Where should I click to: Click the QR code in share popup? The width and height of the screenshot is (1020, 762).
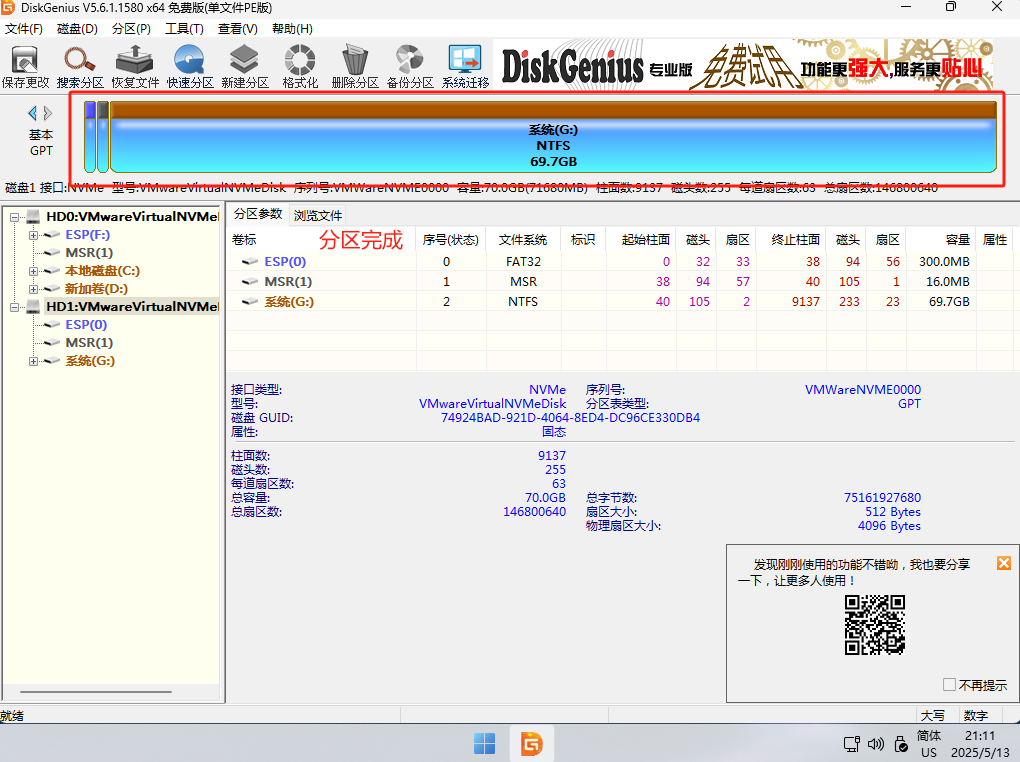[874, 625]
